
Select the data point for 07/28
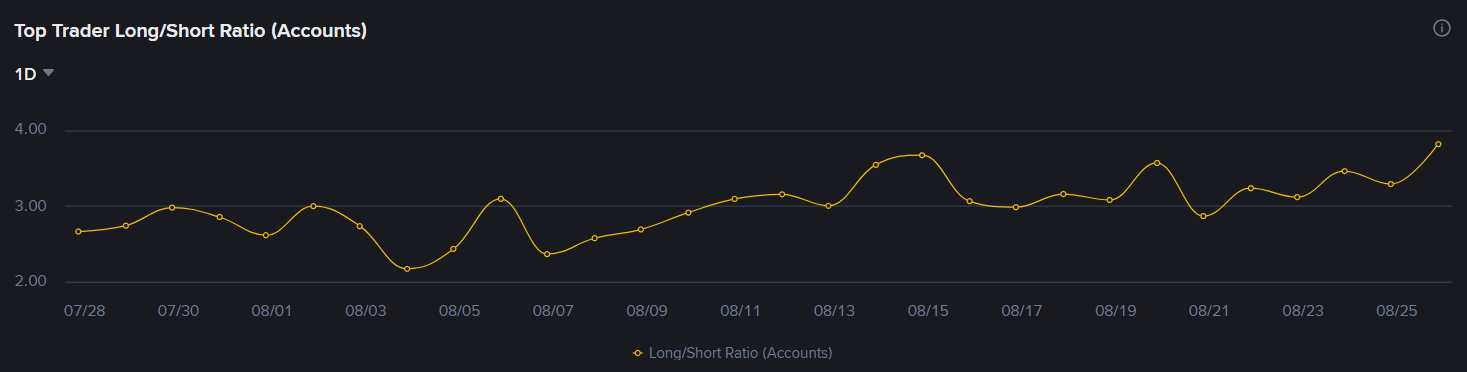78,231
